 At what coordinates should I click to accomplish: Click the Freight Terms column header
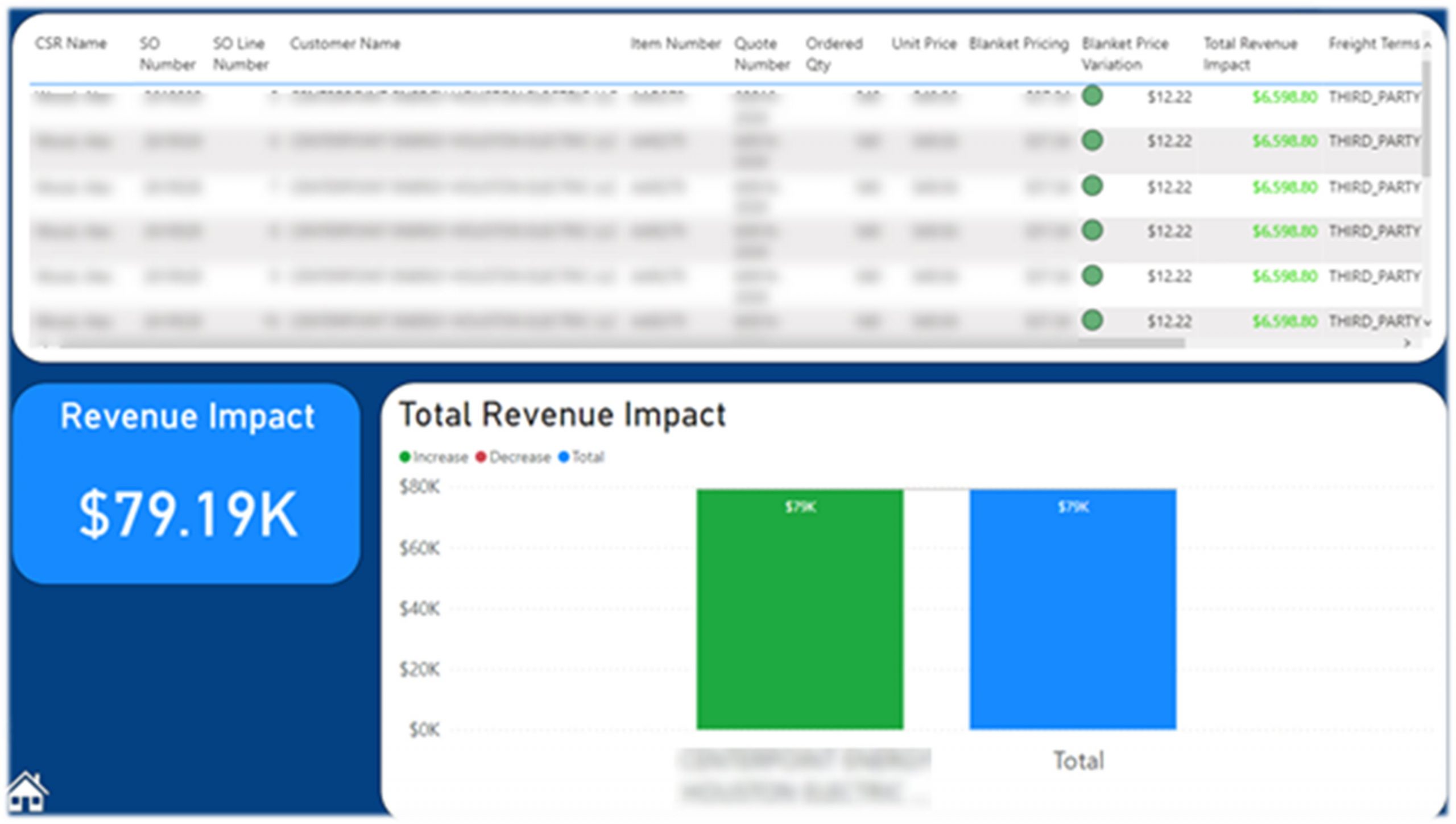click(1373, 44)
